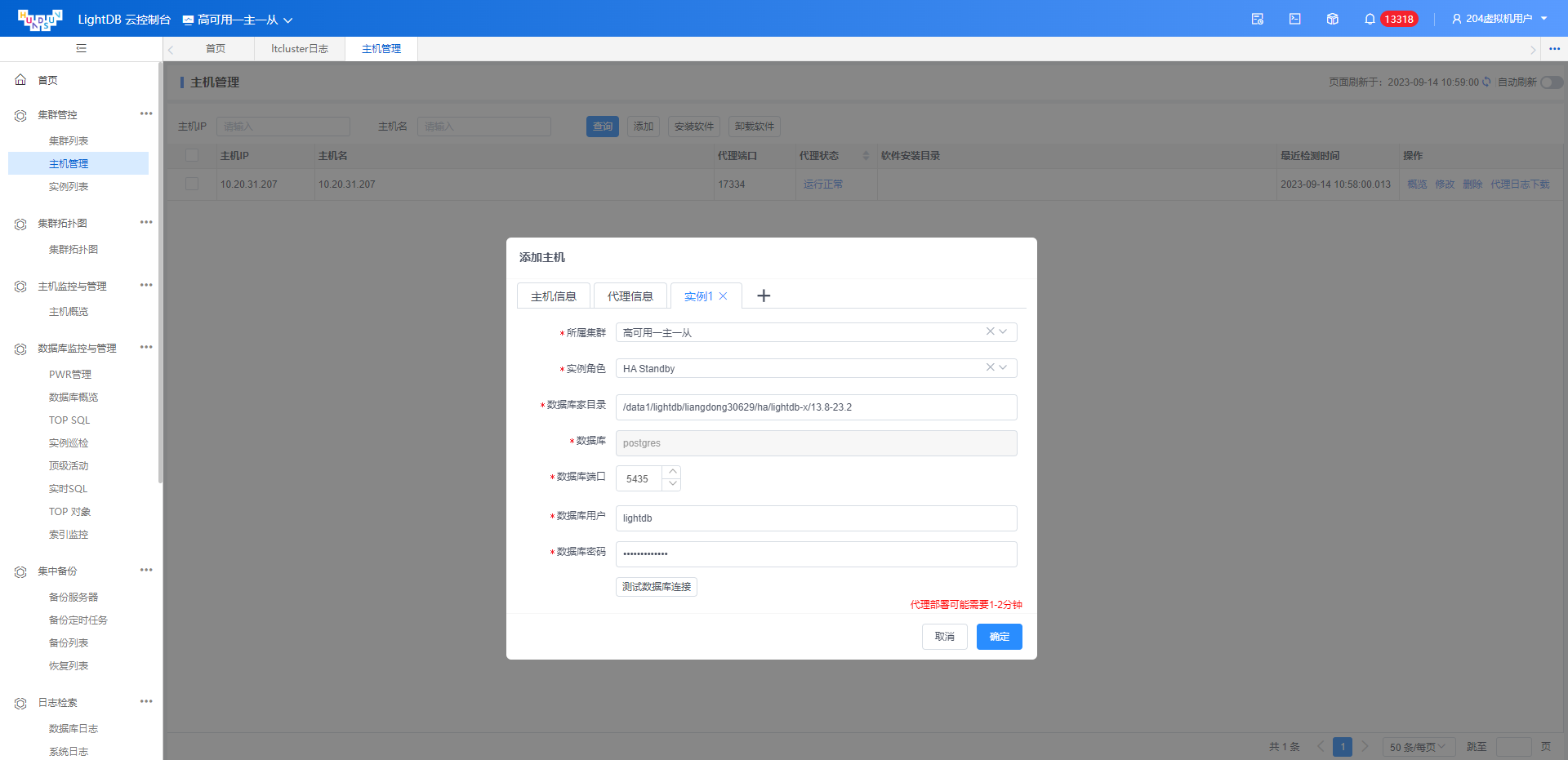Image resolution: width=1568 pixels, height=760 pixels.
Task: Click the 测试数据库连接 button
Action: point(657,587)
